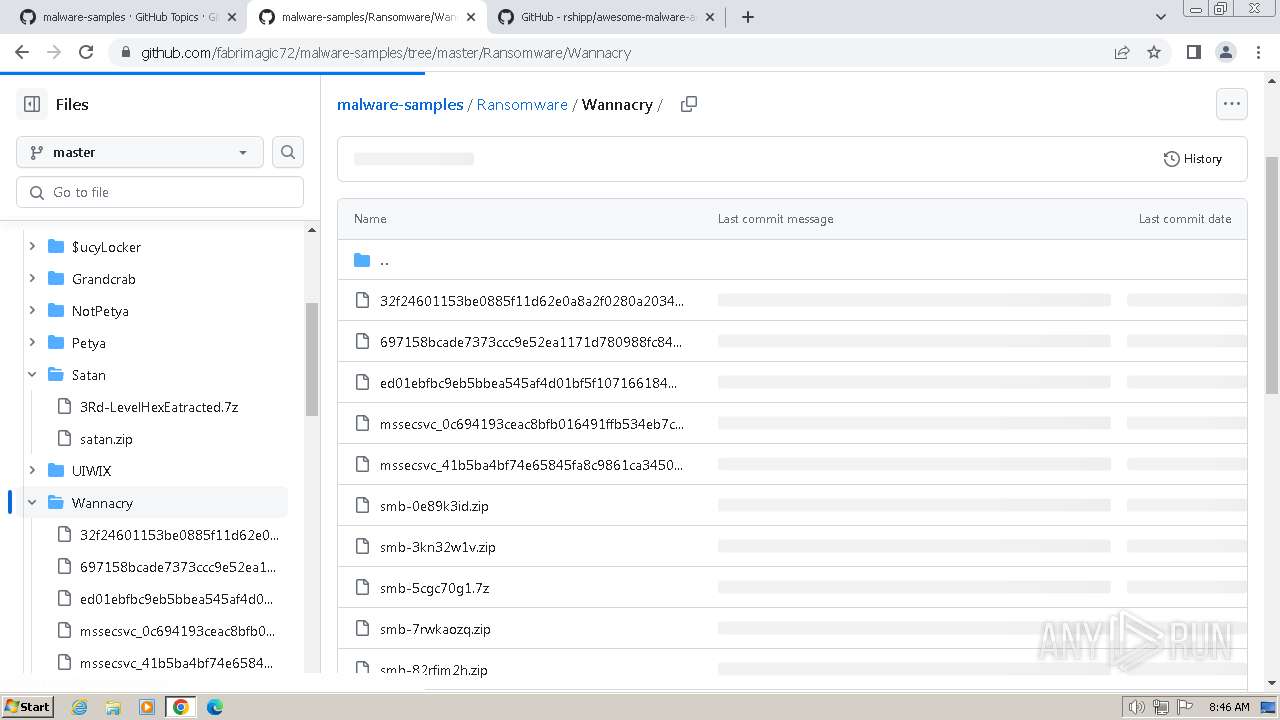
Task: Click the page vertical scrollbar
Action: pyautogui.click(x=1272, y=275)
